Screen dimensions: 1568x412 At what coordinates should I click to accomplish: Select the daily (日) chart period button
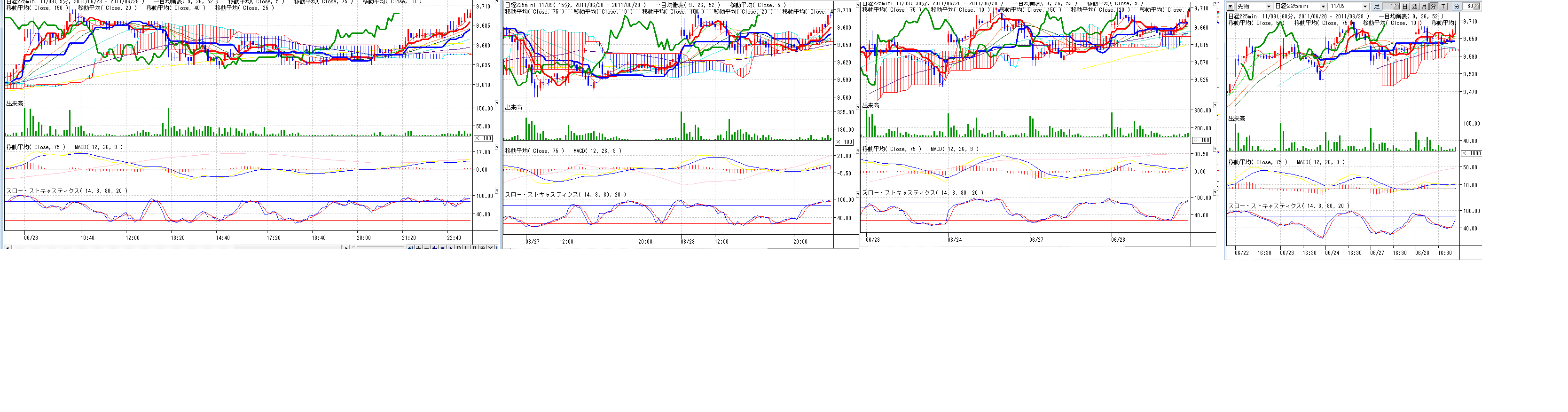1405,7
